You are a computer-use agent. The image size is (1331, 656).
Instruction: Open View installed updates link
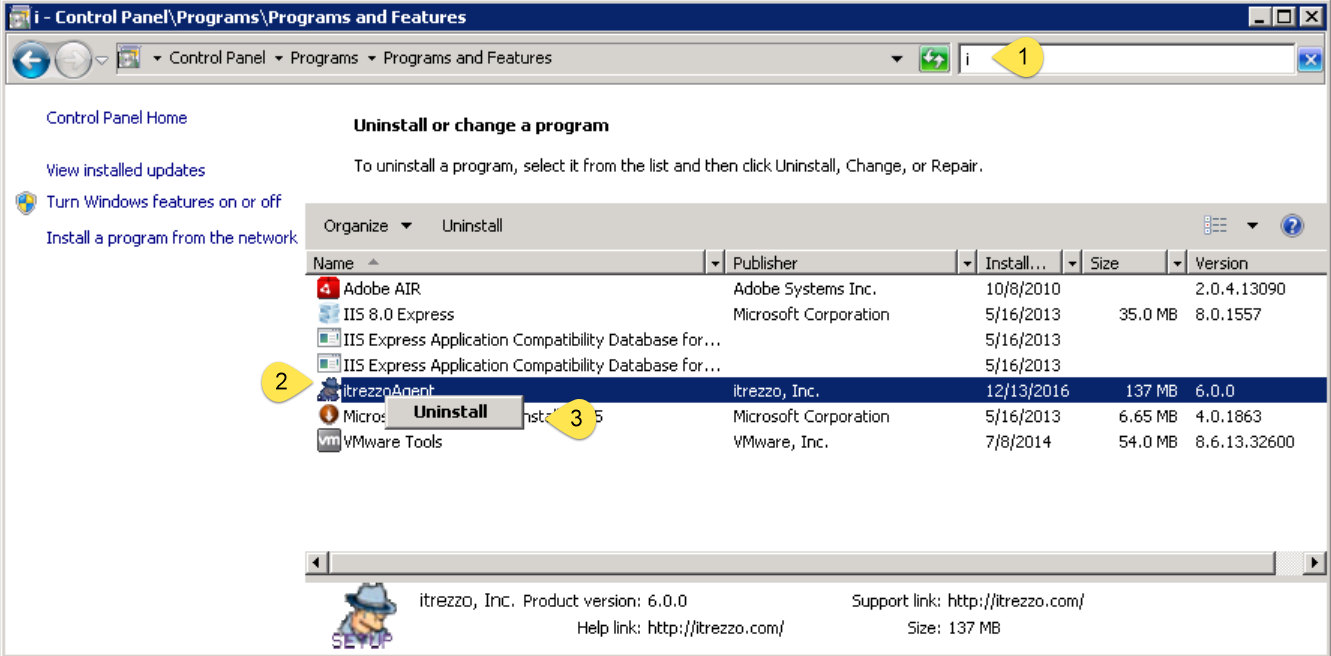click(126, 170)
